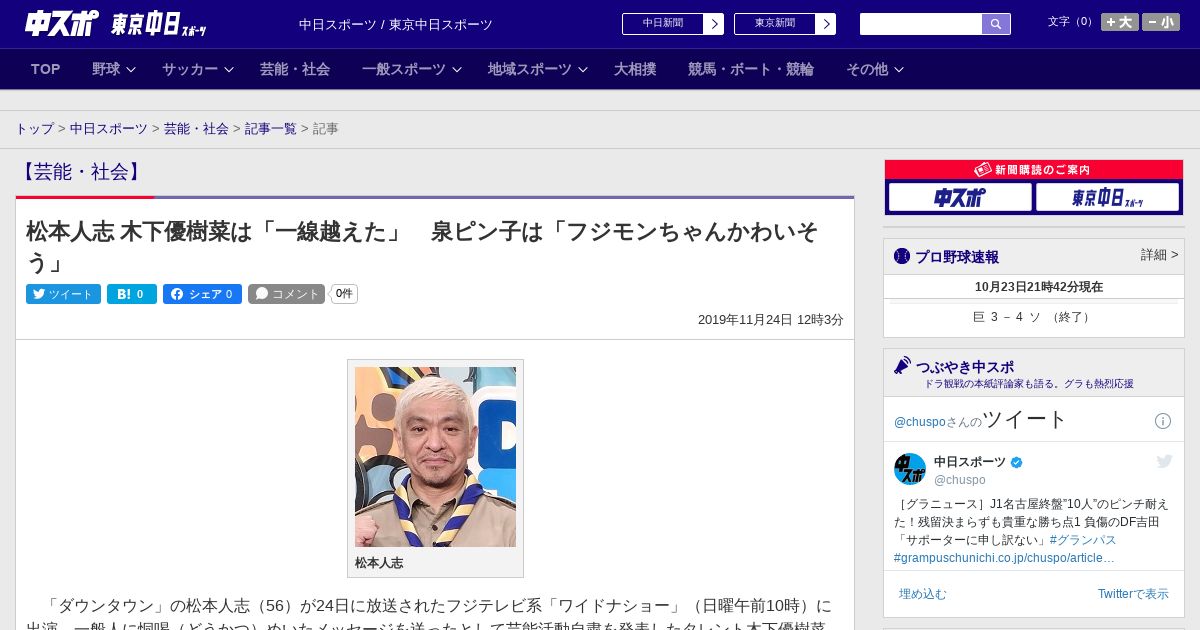Screen dimensions: 1200x630
Task: Click the 東京中日 subscription banner button
Action: point(1107,198)
